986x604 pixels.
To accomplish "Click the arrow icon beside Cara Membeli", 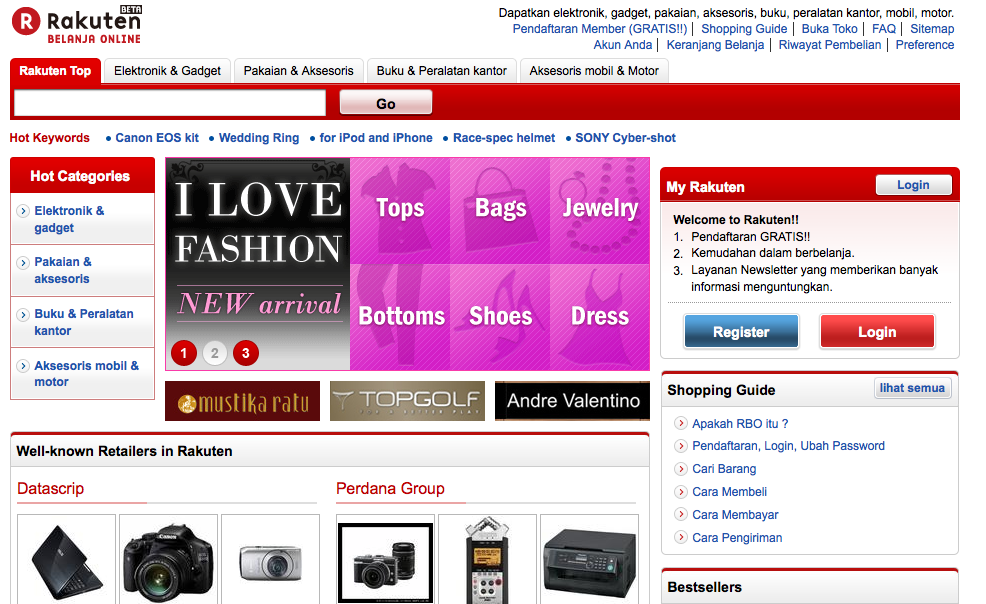I will point(680,491).
